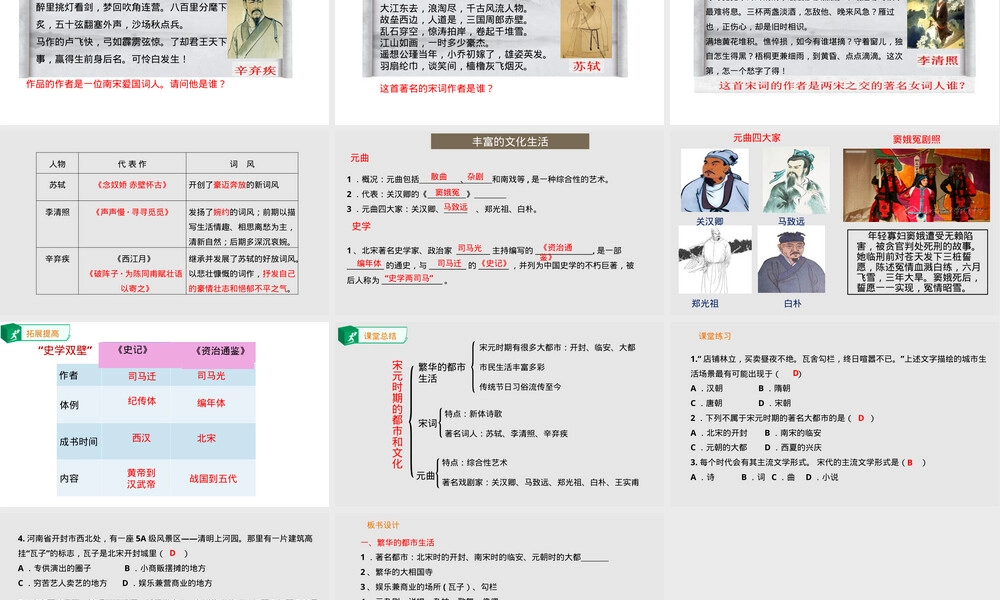This screenshot has height=600, width=1000.
Task: Click answer option A．北宋的开封
Action: click(x=719, y=432)
